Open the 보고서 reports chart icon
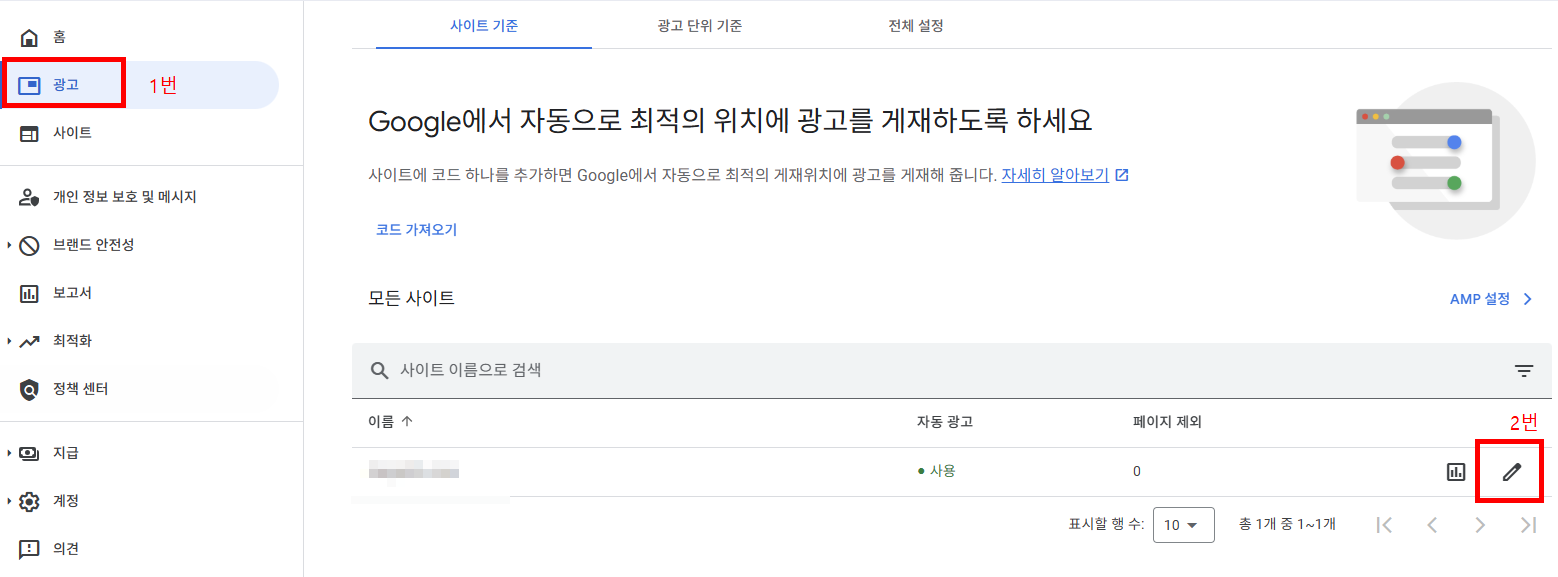Screen dimensions: 1558x577 pos(29,293)
